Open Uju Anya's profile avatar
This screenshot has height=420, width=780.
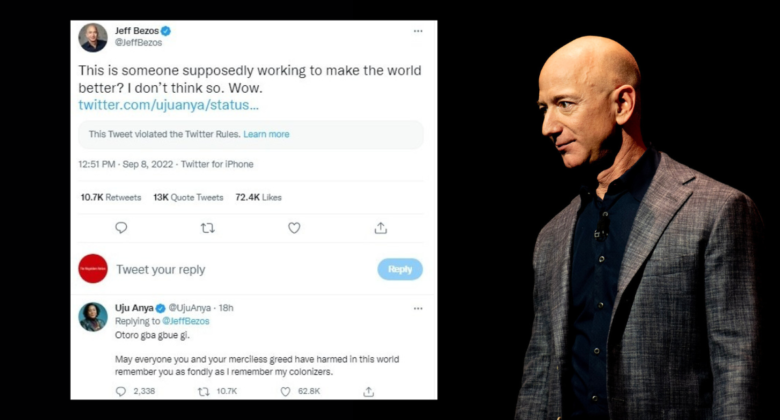[93, 317]
